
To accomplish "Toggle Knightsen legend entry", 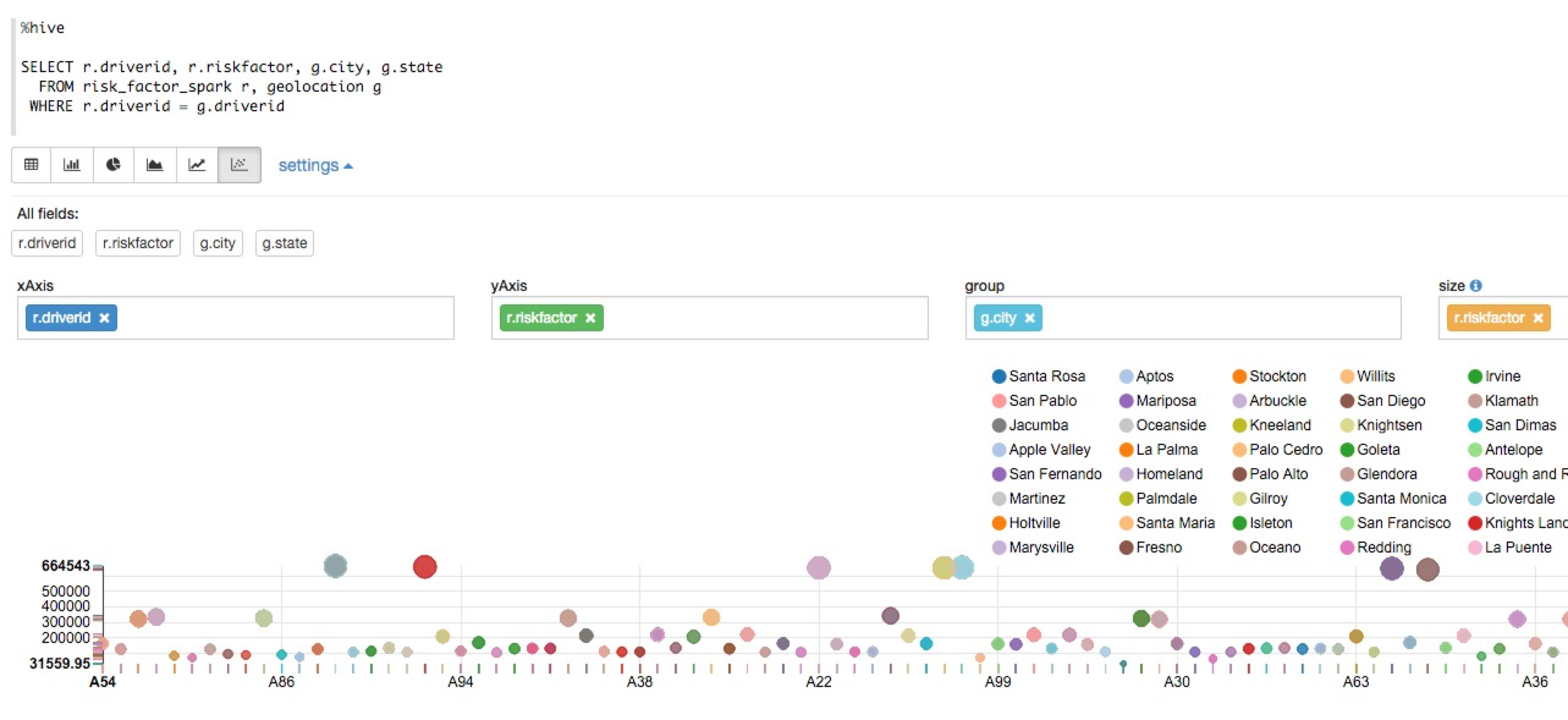I will click(x=1382, y=425).
